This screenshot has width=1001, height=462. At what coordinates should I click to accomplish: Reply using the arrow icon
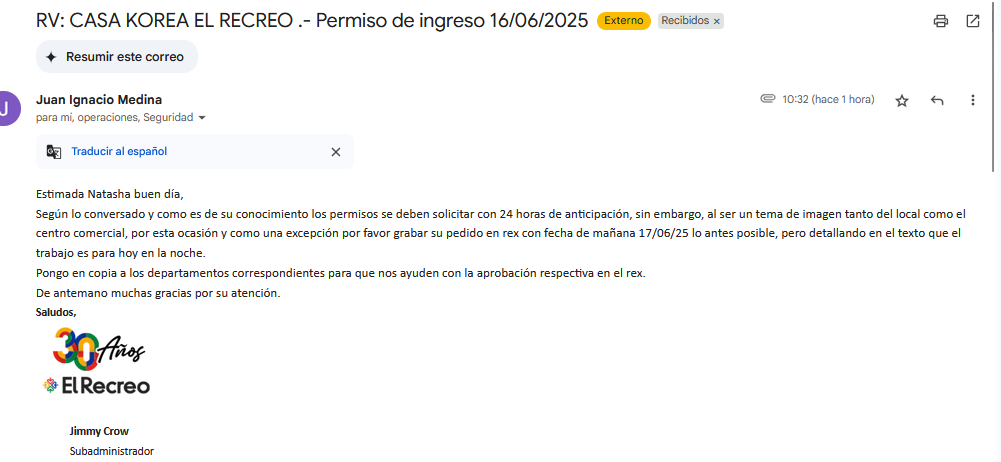click(937, 100)
